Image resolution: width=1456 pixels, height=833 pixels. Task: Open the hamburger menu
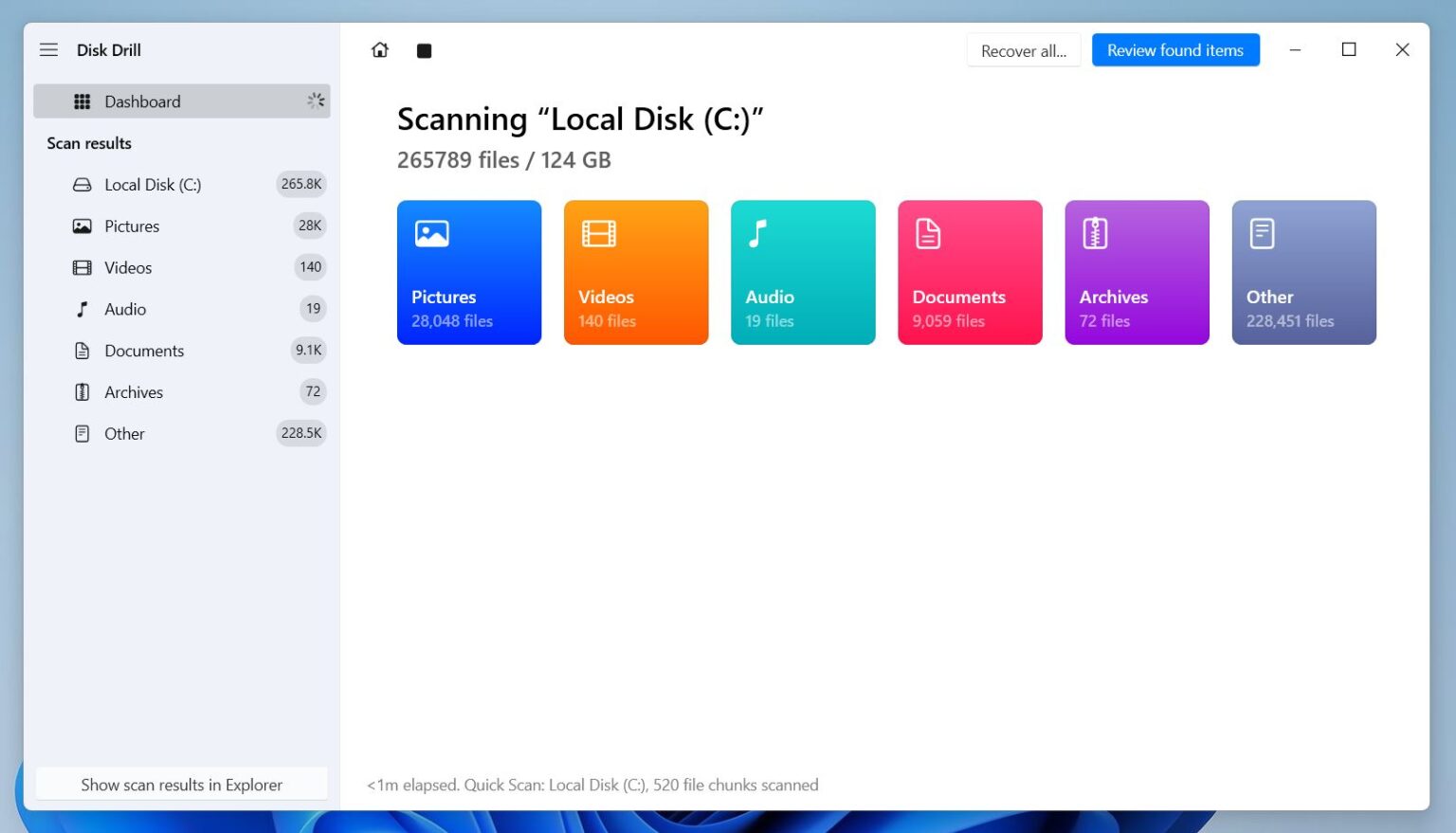[48, 49]
